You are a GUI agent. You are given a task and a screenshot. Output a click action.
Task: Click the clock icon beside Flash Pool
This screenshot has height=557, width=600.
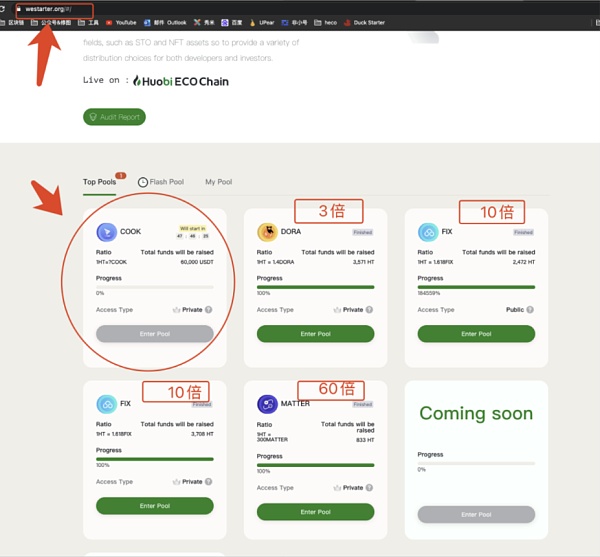tap(143, 182)
